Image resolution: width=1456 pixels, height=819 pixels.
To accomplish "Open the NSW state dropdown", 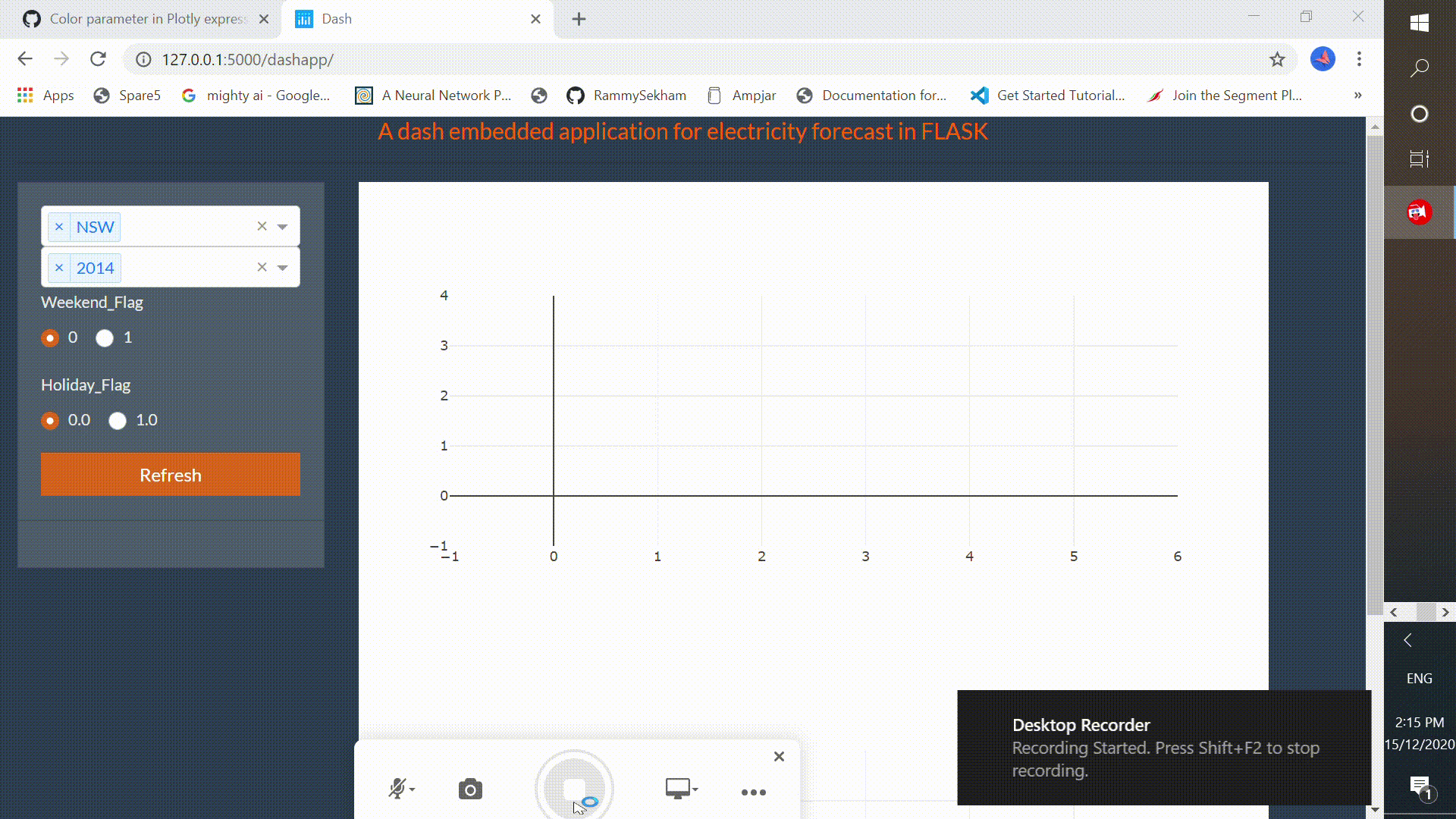I will tap(283, 226).
